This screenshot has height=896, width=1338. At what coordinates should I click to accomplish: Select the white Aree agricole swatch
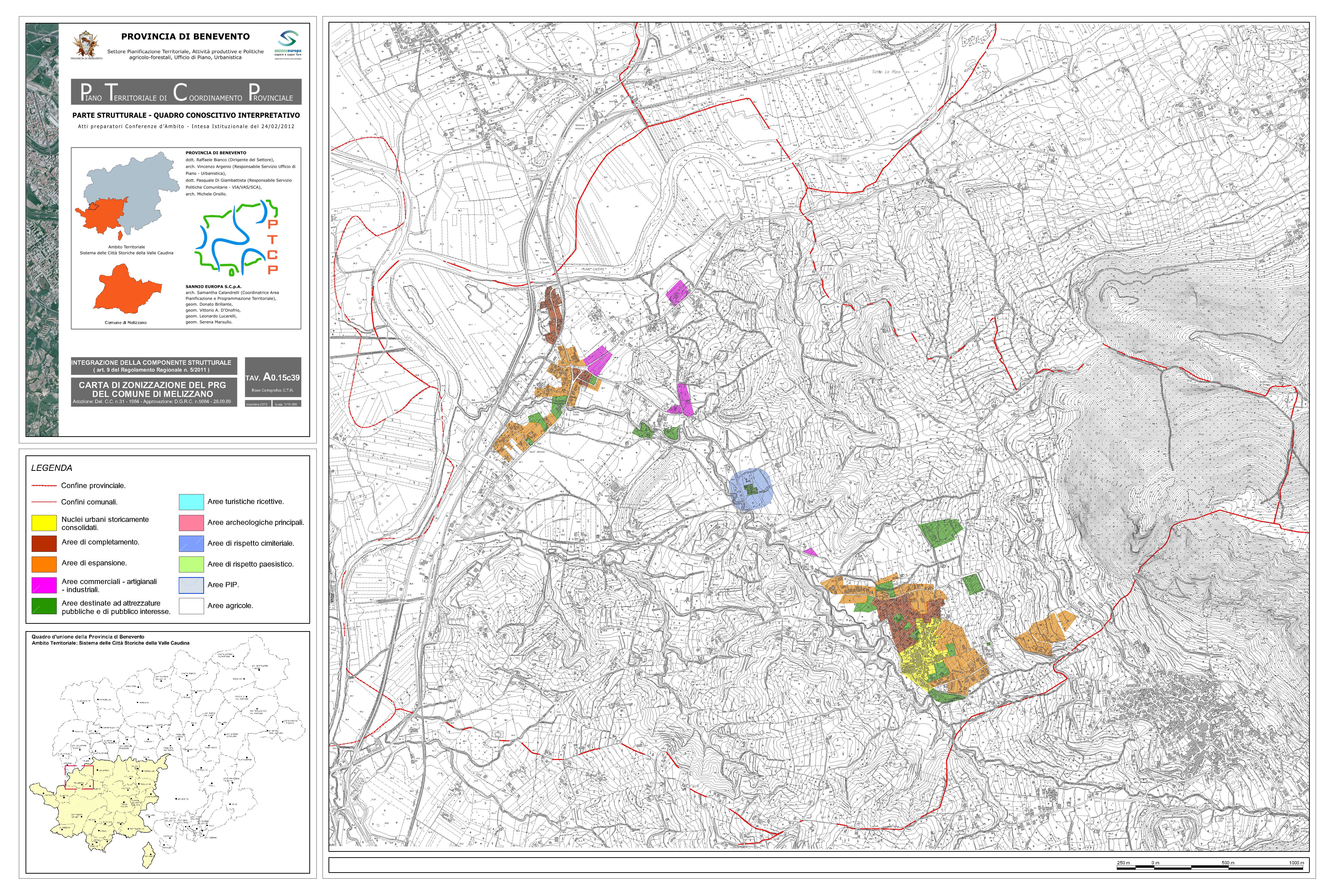191,606
